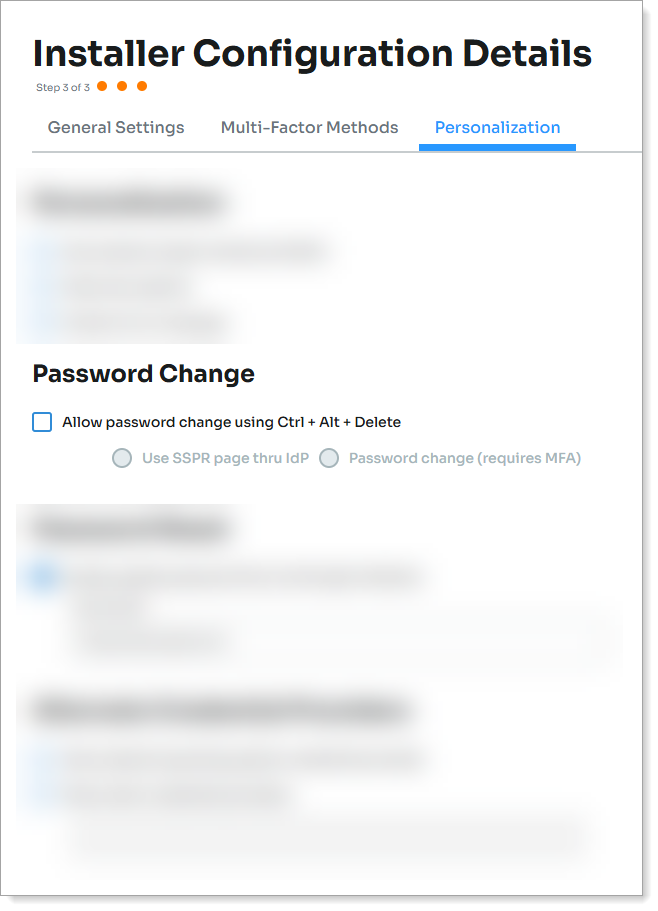This screenshot has width=658, height=911.
Task: Choose the Use SSPR page thru IdP radio
Action: [x=122, y=458]
